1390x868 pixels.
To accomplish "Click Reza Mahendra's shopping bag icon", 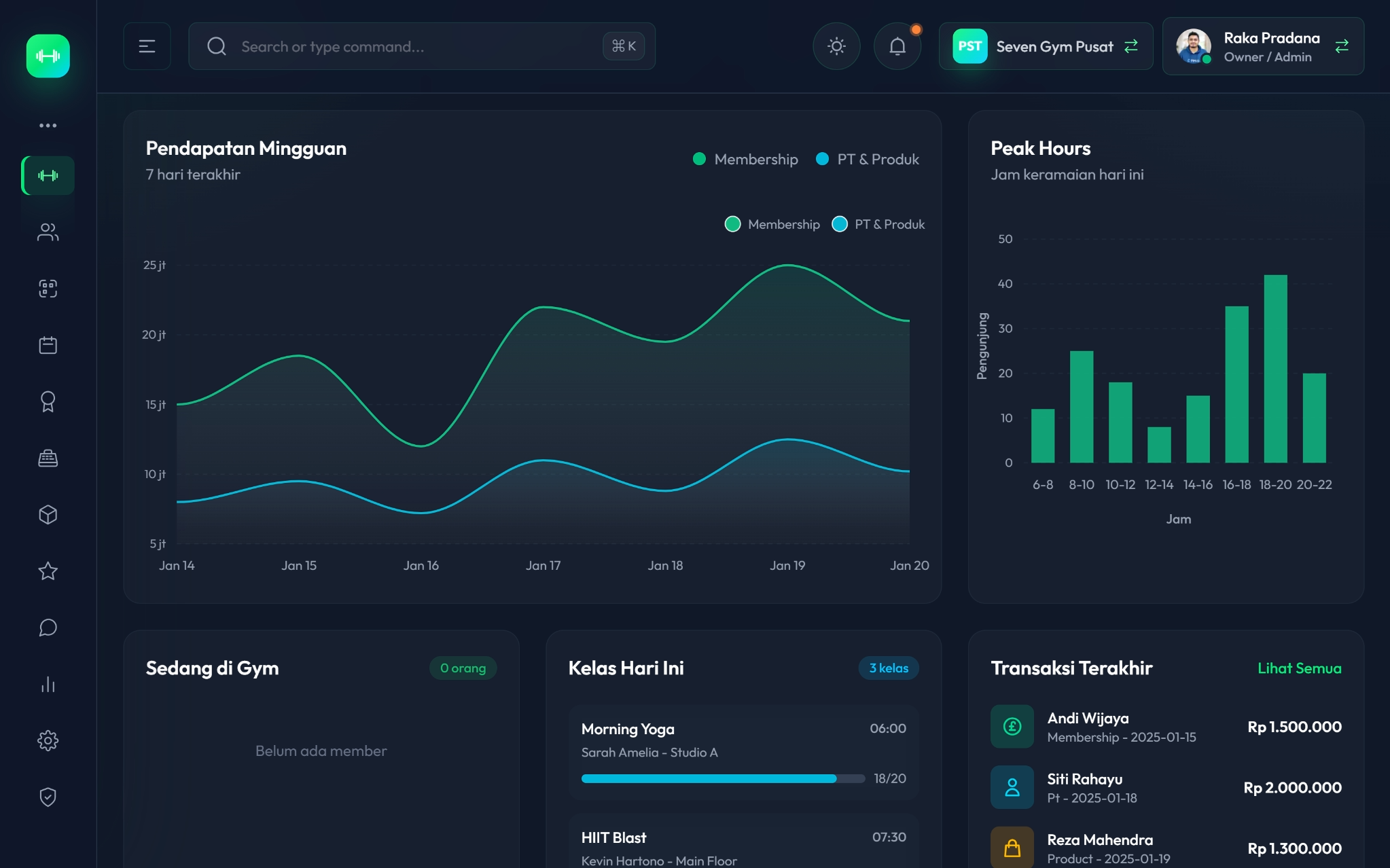I will coord(1012,848).
